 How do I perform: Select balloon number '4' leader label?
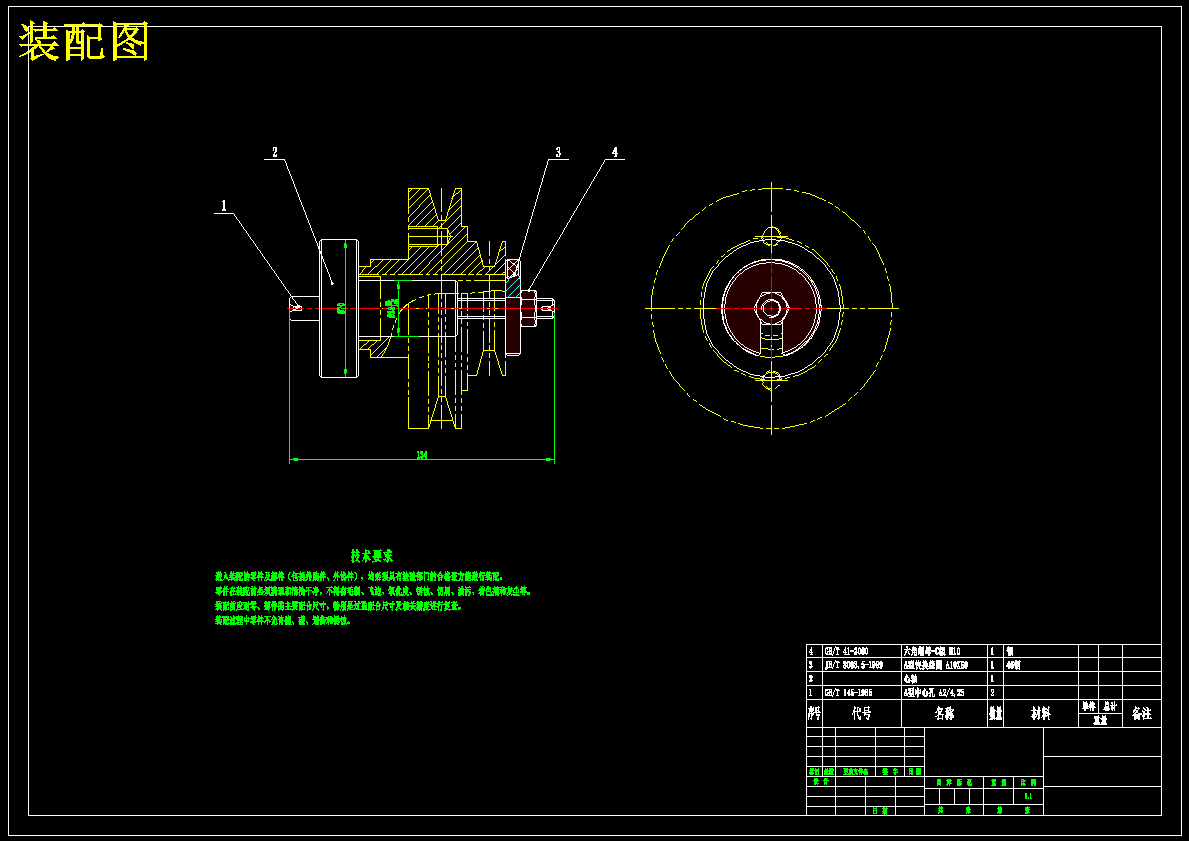pyautogui.click(x=614, y=152)
